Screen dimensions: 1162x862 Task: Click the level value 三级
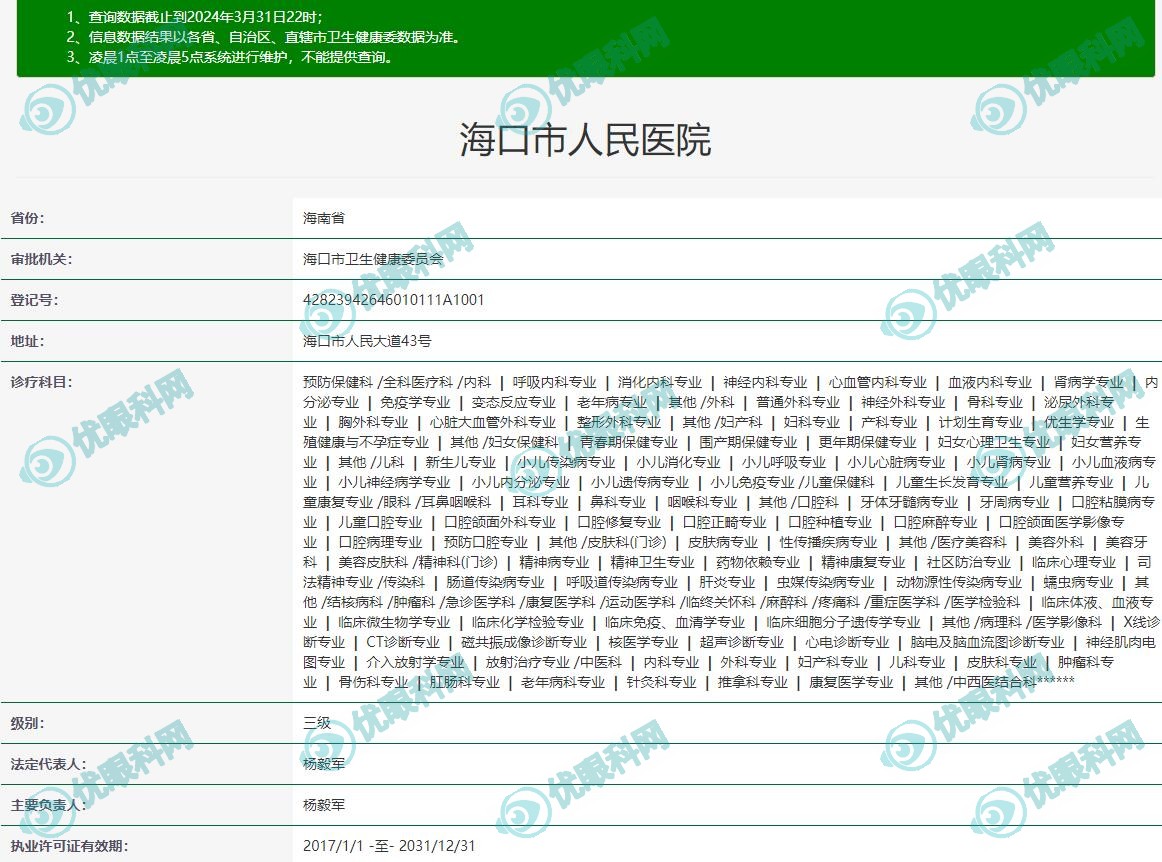click(317, 723)
